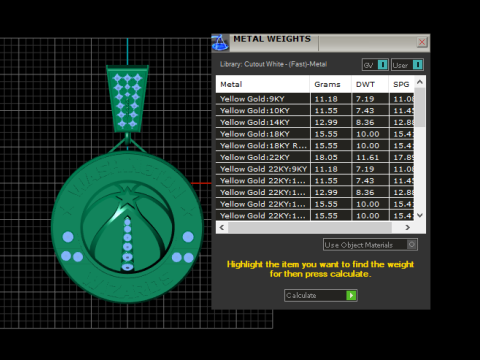Click the table scroll up arrow
Image resolution: width=480 pixels, height=360 pixels.
(x=420, y=82)
